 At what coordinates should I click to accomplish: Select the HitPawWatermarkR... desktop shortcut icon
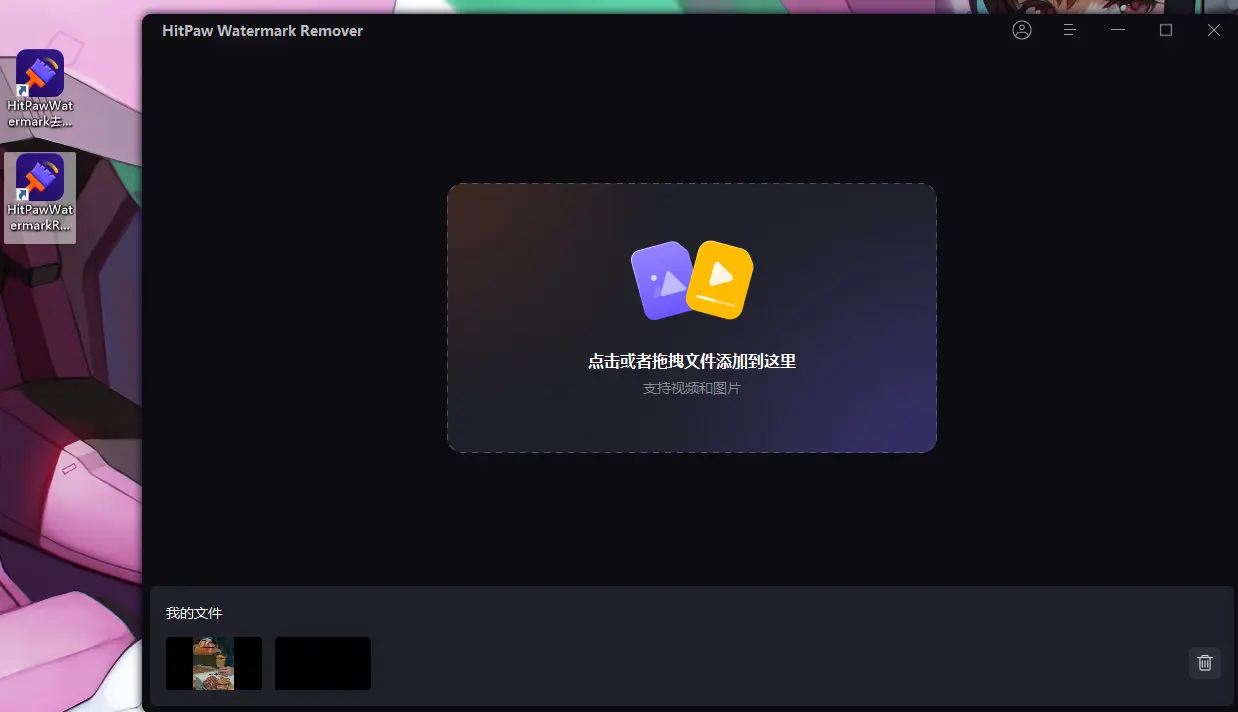tap(40, 178)
